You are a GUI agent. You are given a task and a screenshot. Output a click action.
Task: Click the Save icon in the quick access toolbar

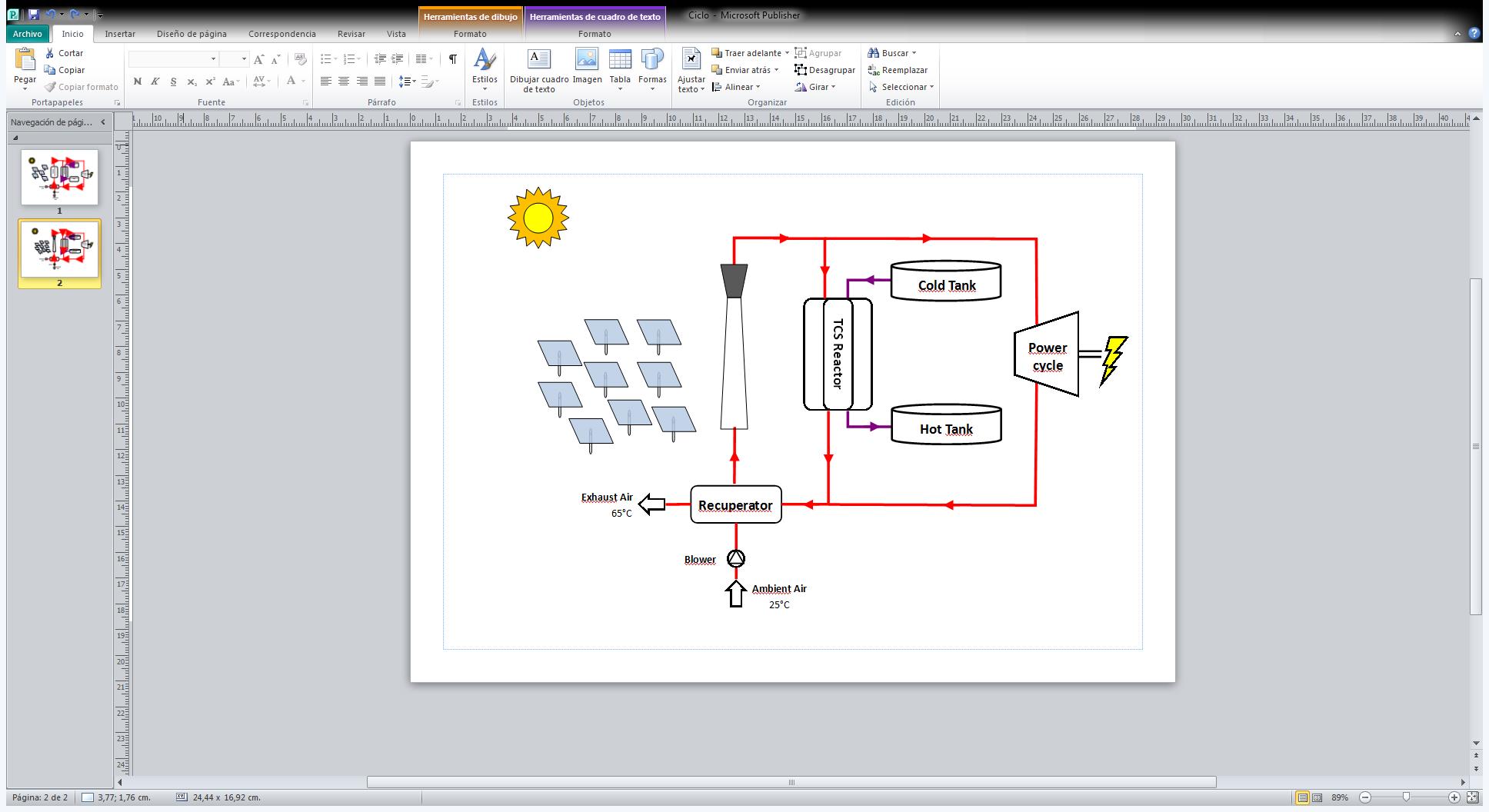coord(34,15)
